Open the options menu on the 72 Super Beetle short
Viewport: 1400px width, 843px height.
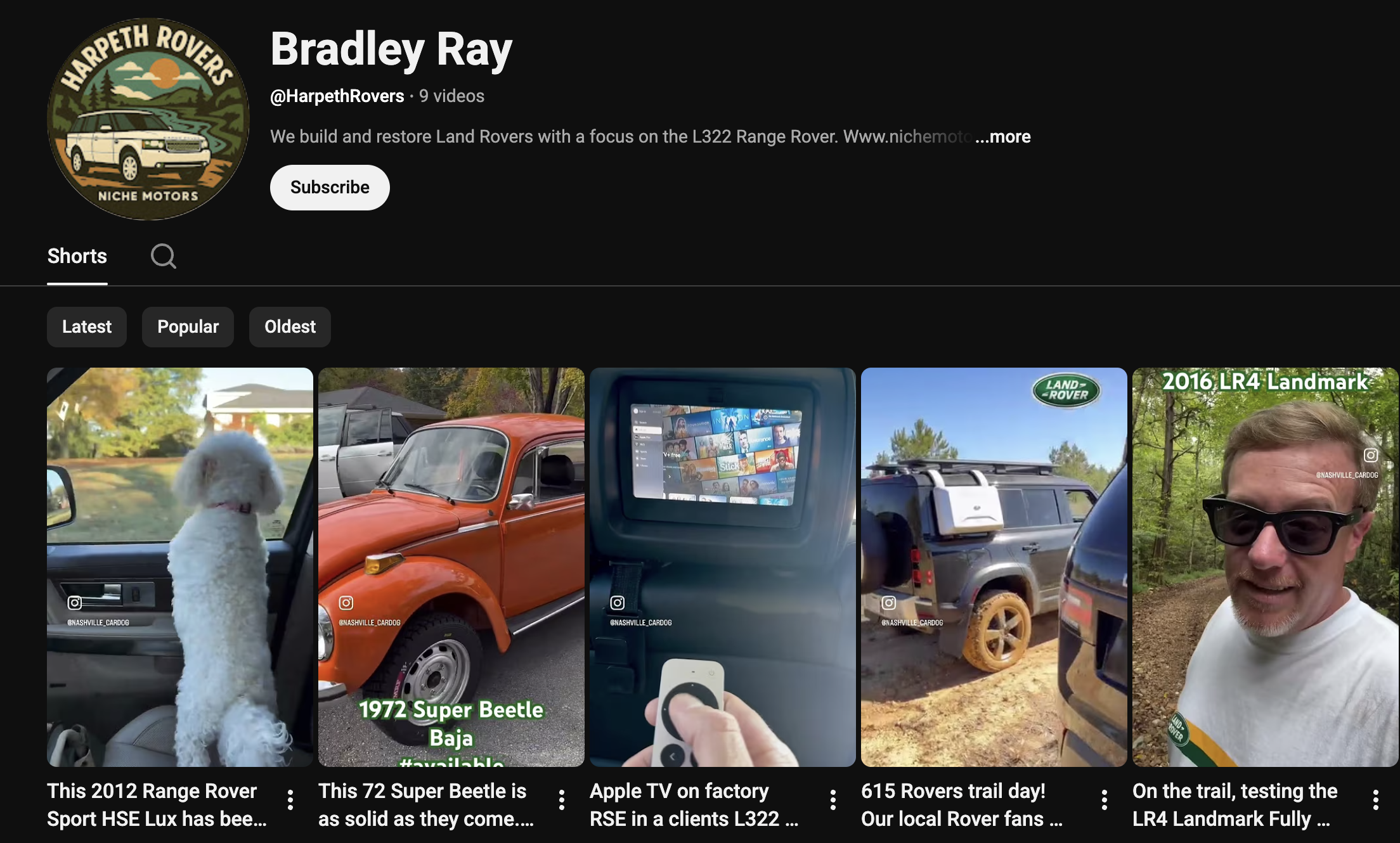562,801
